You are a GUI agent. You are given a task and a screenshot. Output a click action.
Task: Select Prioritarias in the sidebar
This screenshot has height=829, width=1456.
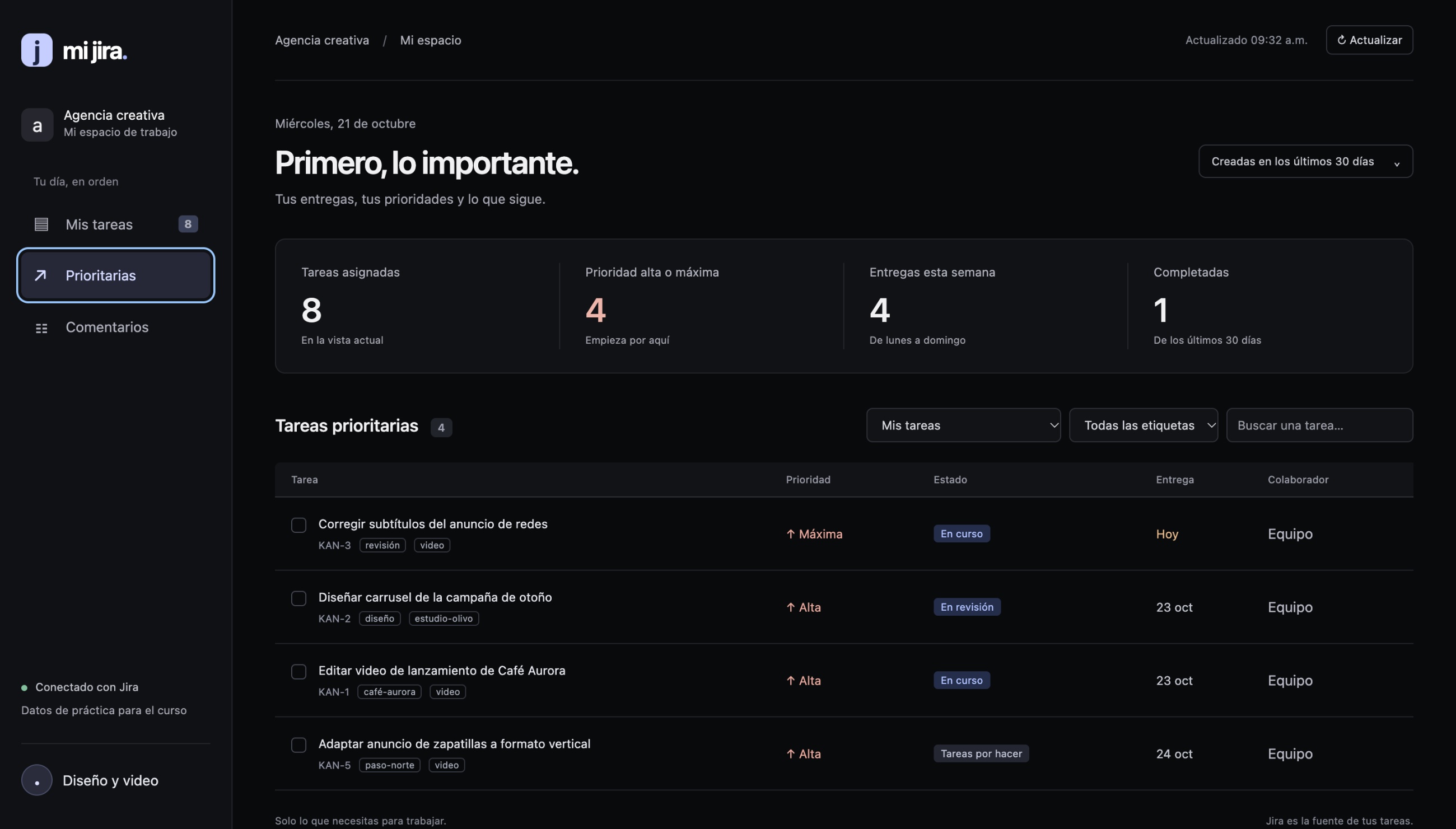pyautogui.click(x=115, y=275)
